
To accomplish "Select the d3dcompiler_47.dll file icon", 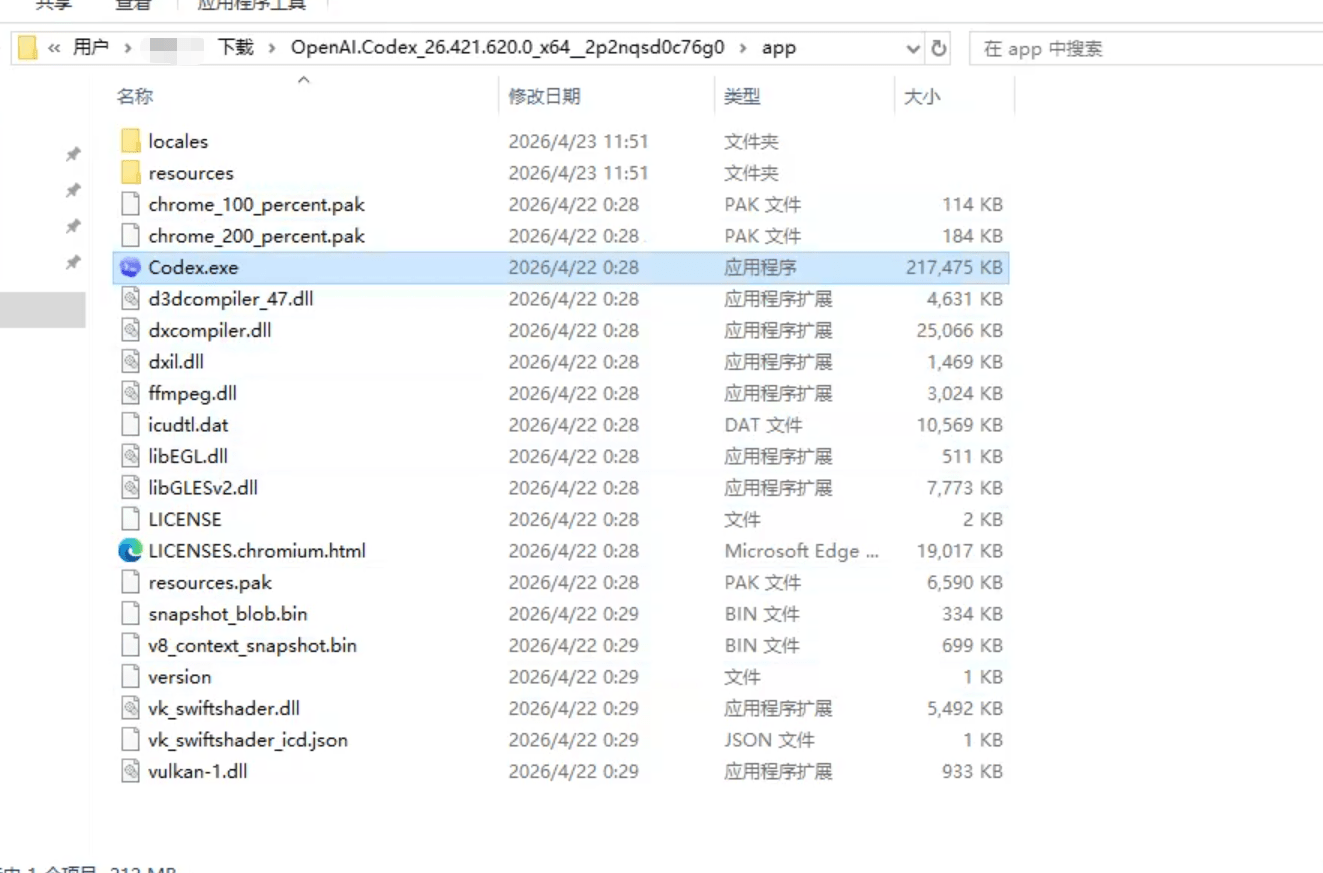I will (x=130, y=299).
